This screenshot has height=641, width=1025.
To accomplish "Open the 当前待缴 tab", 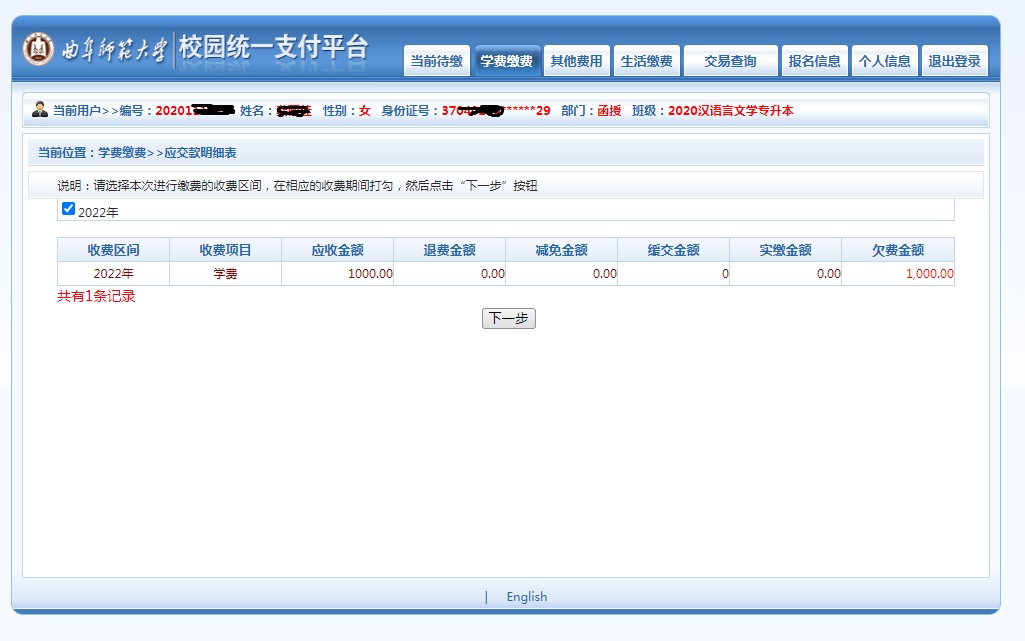I will (x=436, y=61).
